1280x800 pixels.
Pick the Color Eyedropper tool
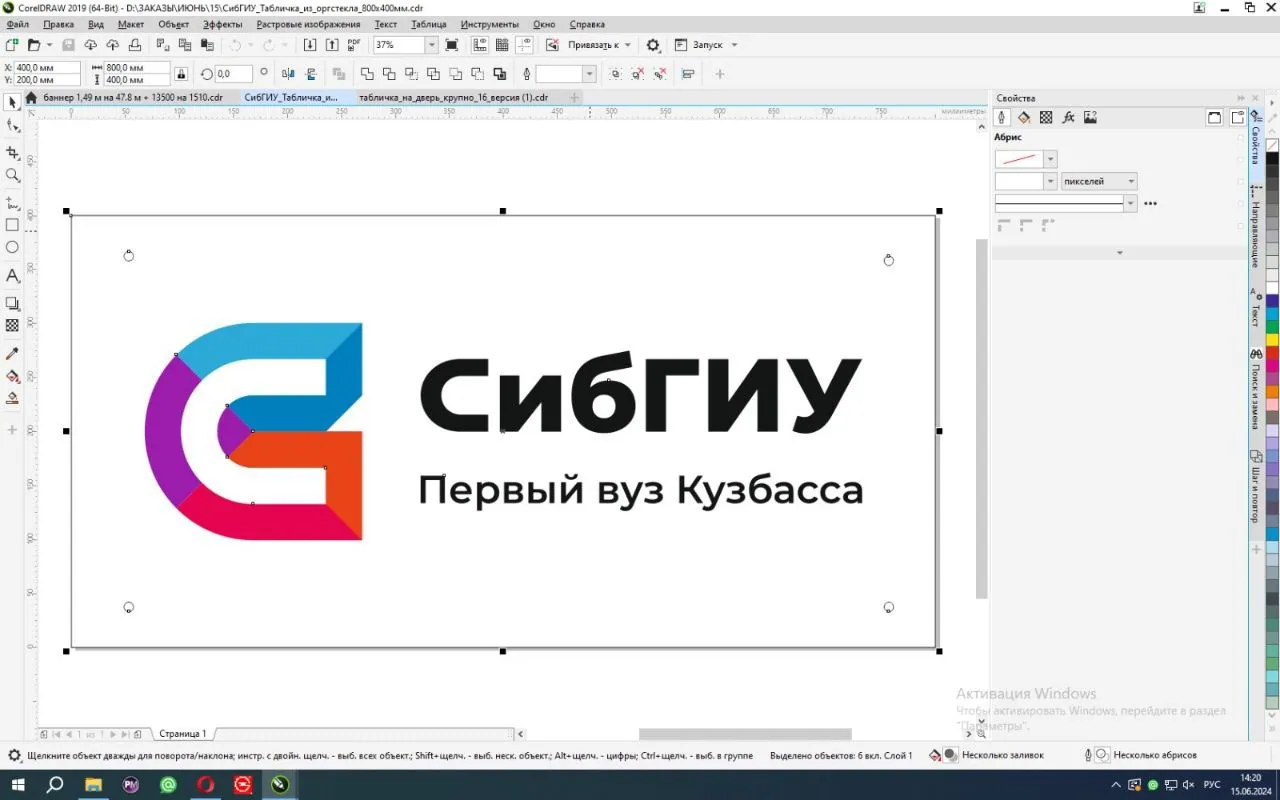(12, 354)
